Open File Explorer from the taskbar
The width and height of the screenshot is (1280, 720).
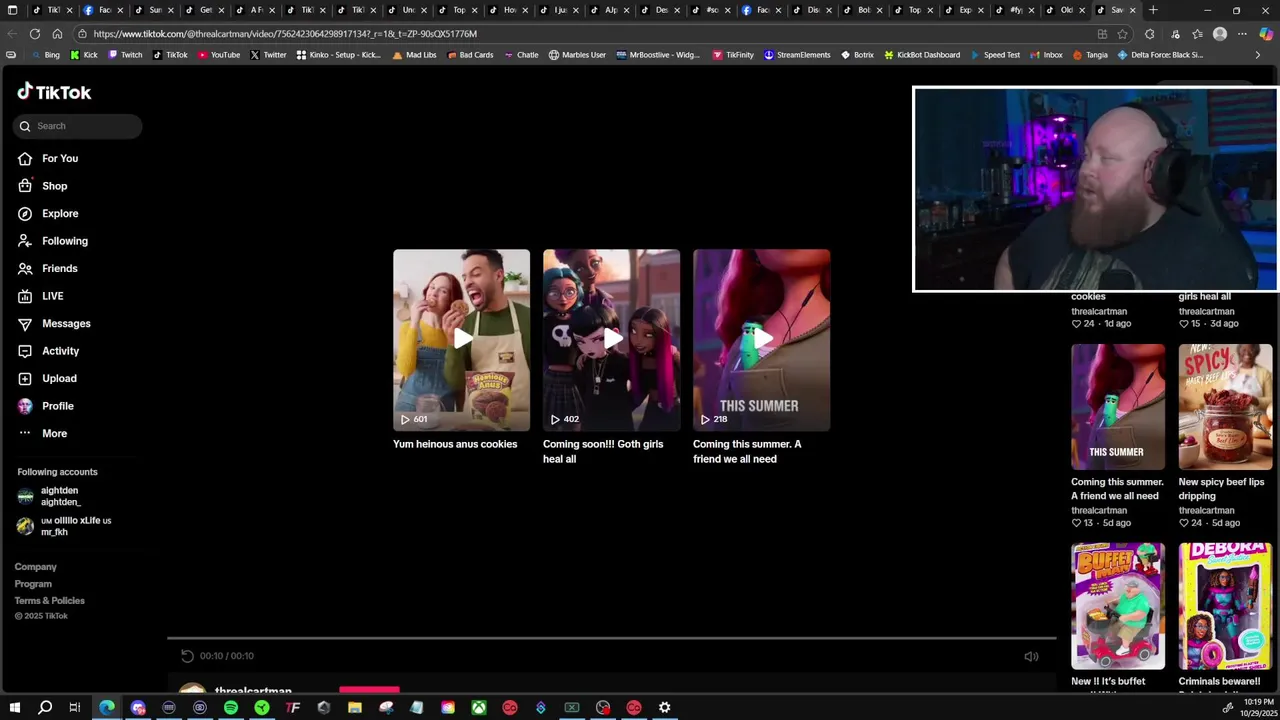[x=355, y=708]
